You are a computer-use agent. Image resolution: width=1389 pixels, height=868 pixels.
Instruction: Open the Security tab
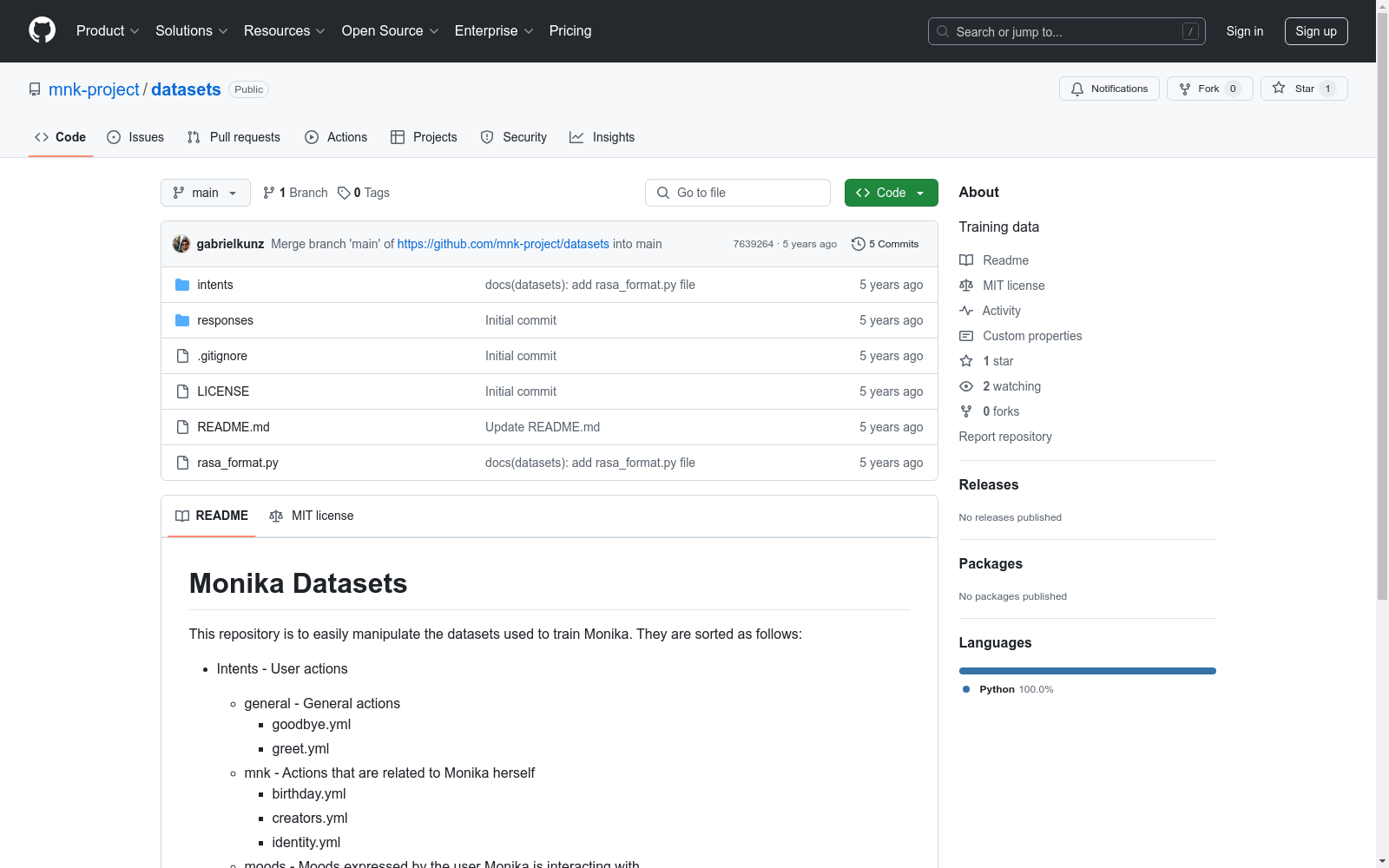(x=514, y=137)
